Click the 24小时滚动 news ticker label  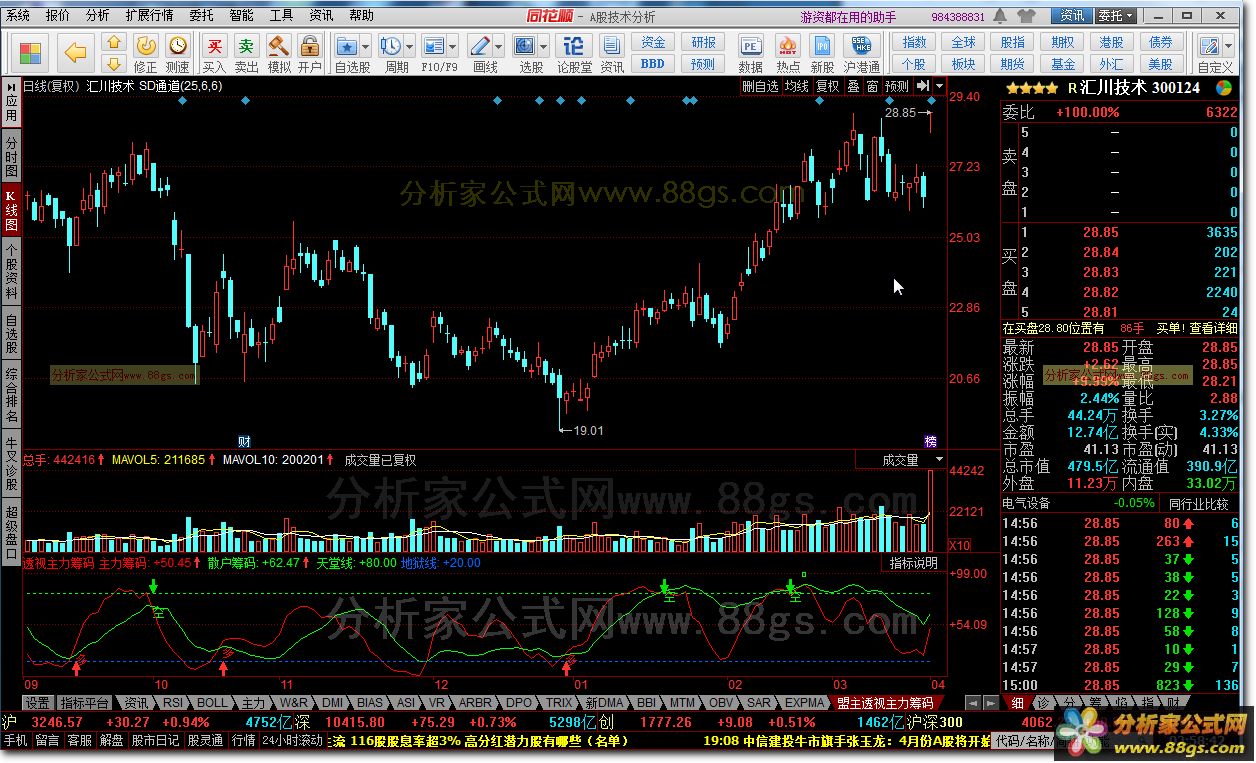tap(292, 741)
